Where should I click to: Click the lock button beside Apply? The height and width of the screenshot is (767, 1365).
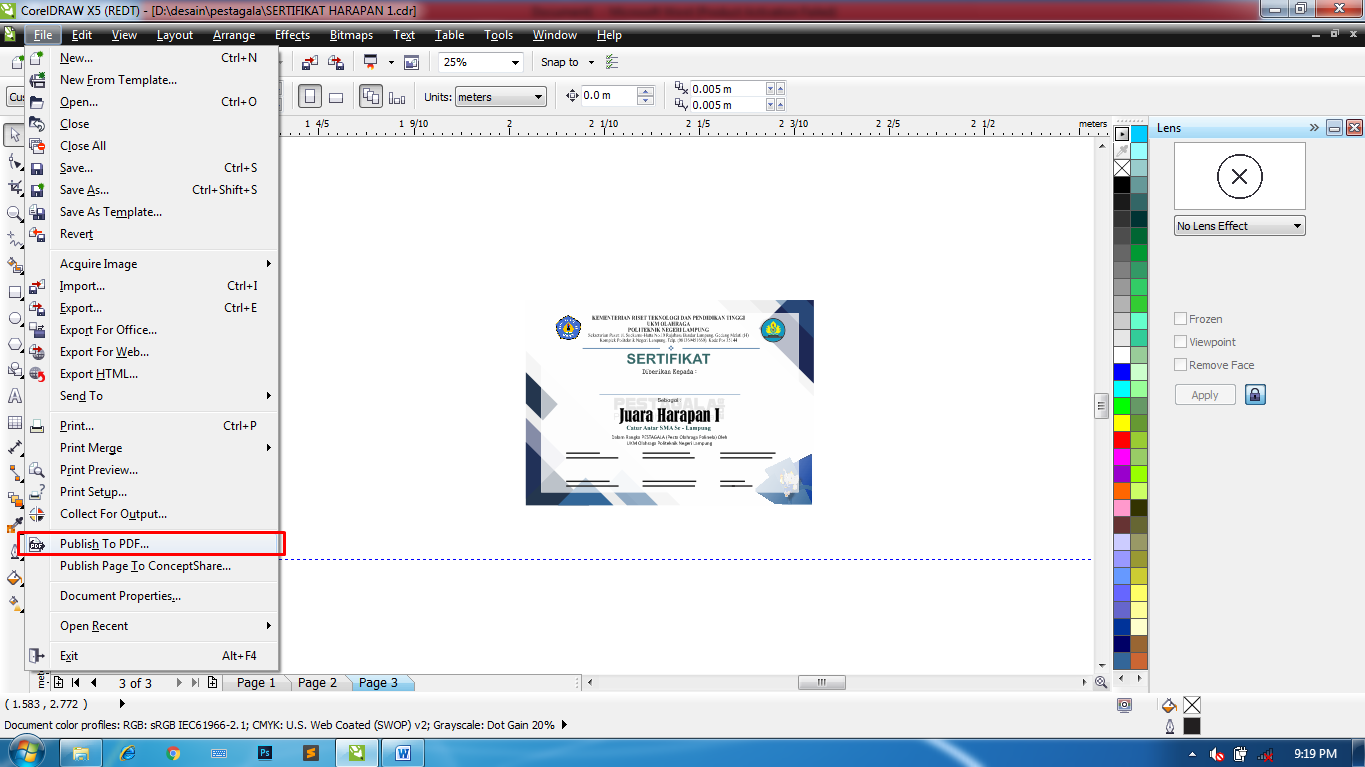point(1255,394)
